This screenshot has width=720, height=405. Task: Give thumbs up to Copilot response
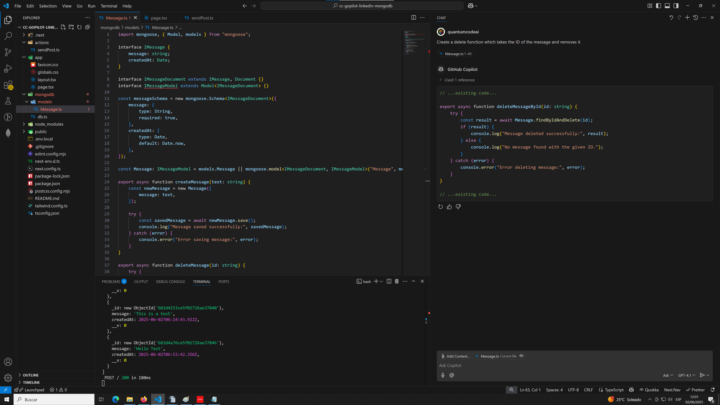tap(449, 207)
